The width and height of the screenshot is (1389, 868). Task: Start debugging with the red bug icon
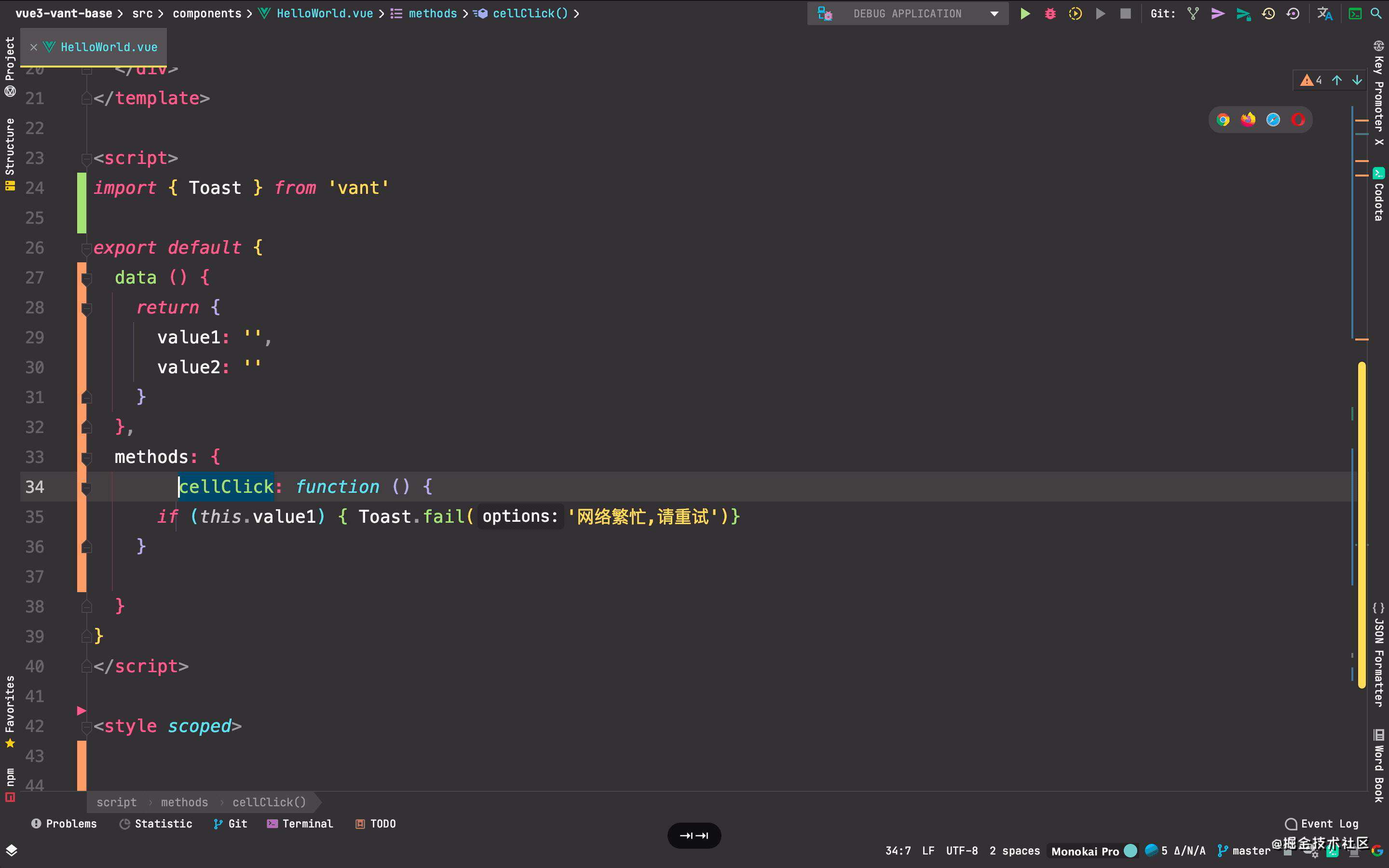point(1050,13)
